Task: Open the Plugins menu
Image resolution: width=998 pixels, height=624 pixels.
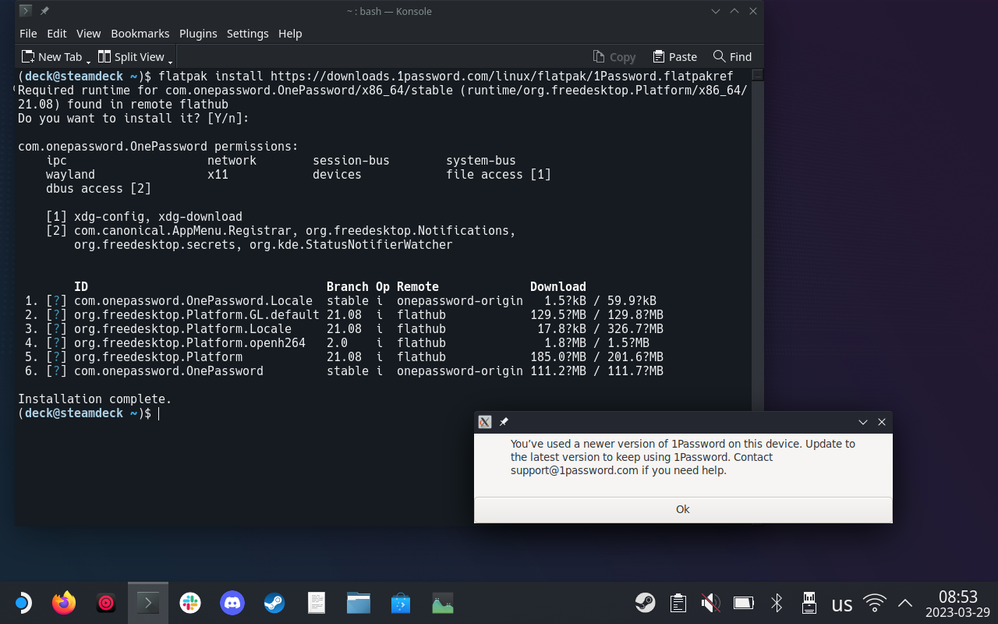Action: [x=198, y=33]
